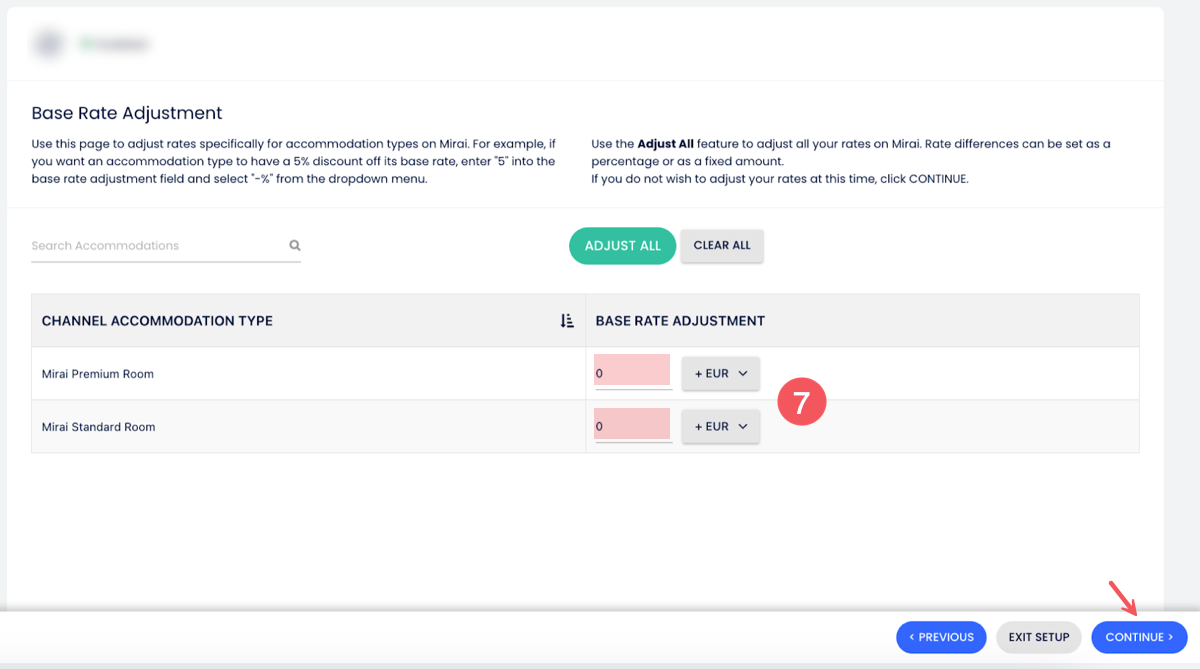Click the blurred profile avatar at top
The image size is (1200, 669).
coord(46,44)
